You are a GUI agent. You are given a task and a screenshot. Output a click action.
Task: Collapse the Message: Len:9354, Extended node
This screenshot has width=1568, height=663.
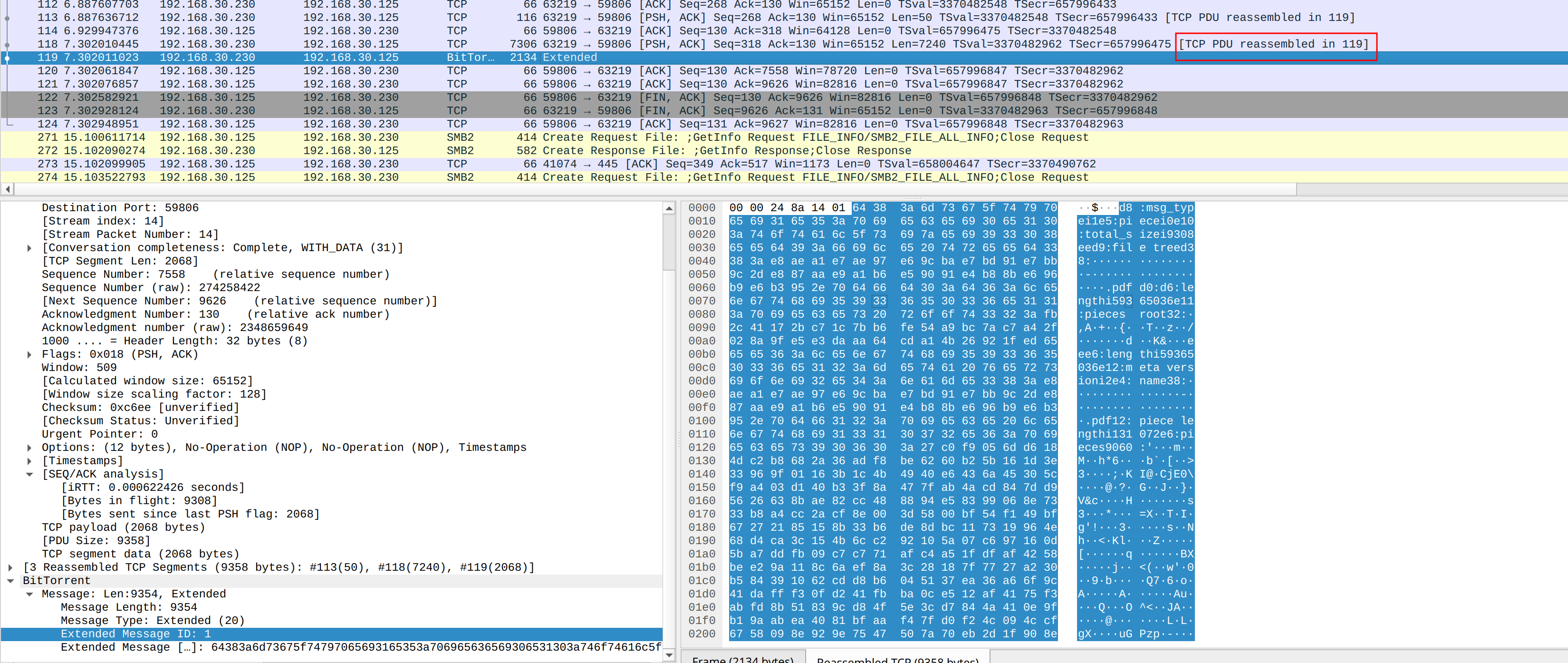[29, 595]
